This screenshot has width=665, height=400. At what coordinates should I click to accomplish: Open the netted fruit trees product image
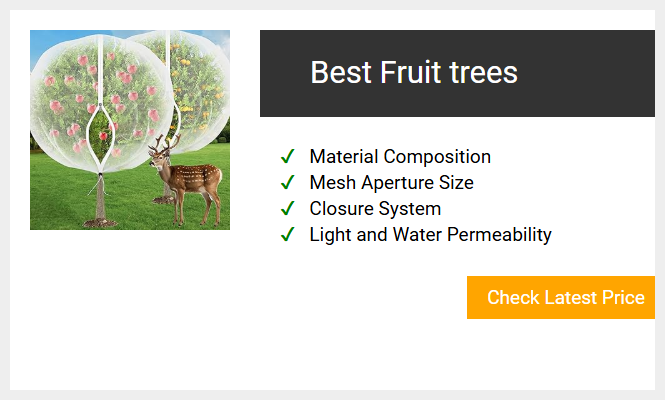(130, 130)
